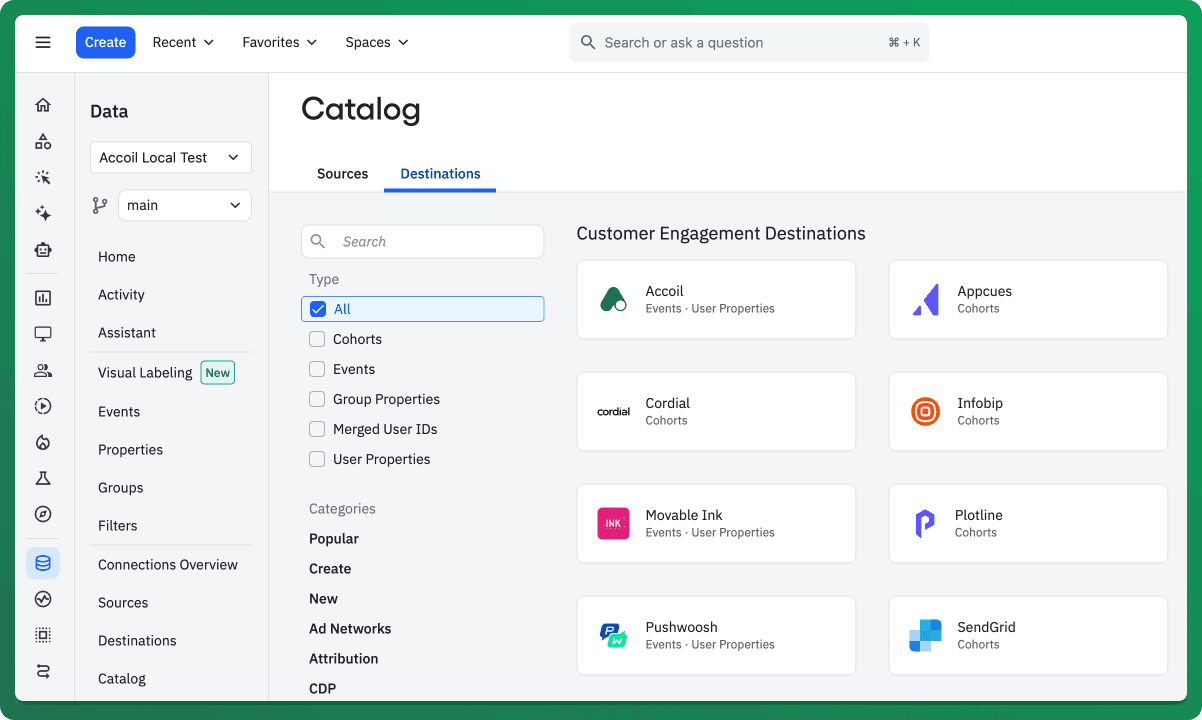Screen dimensions: 1202x720
Task: Open the hamburger menu icon
Action: coord(43,42)
